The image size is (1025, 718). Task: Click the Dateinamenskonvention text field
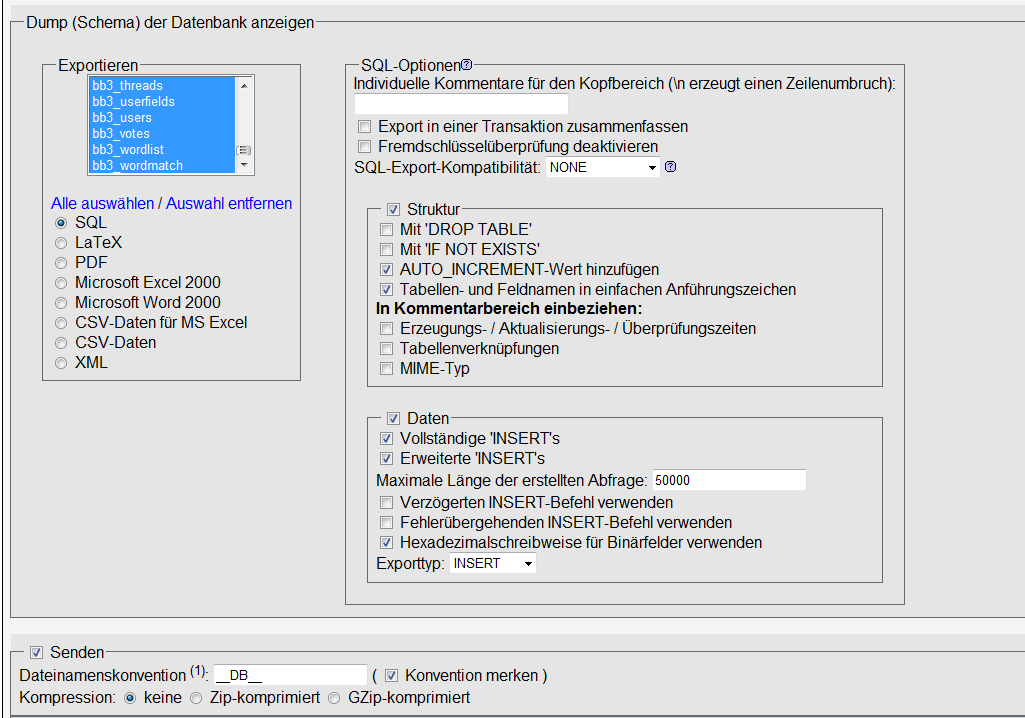[x=290, y=675]
